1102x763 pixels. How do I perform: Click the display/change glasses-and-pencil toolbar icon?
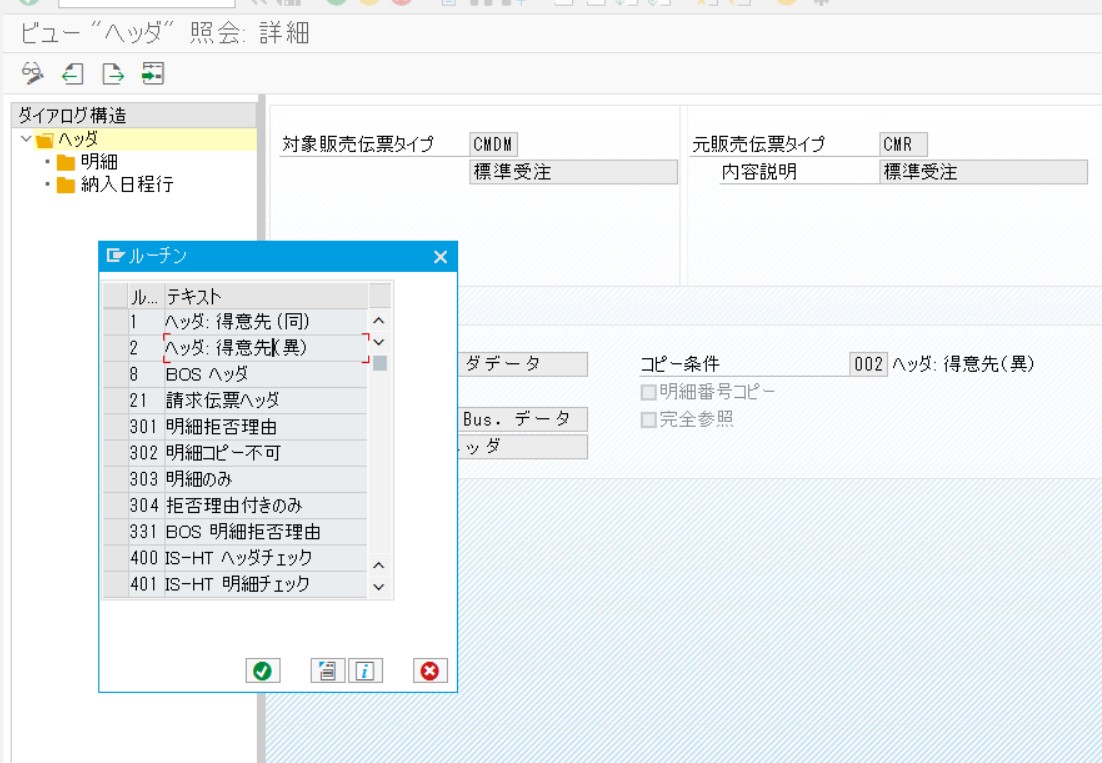pyautogui.click(x=33, y=73)
